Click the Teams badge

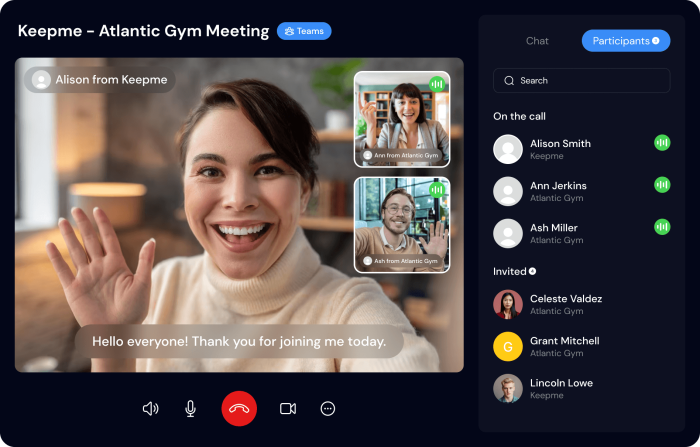[x=304, y=31]
